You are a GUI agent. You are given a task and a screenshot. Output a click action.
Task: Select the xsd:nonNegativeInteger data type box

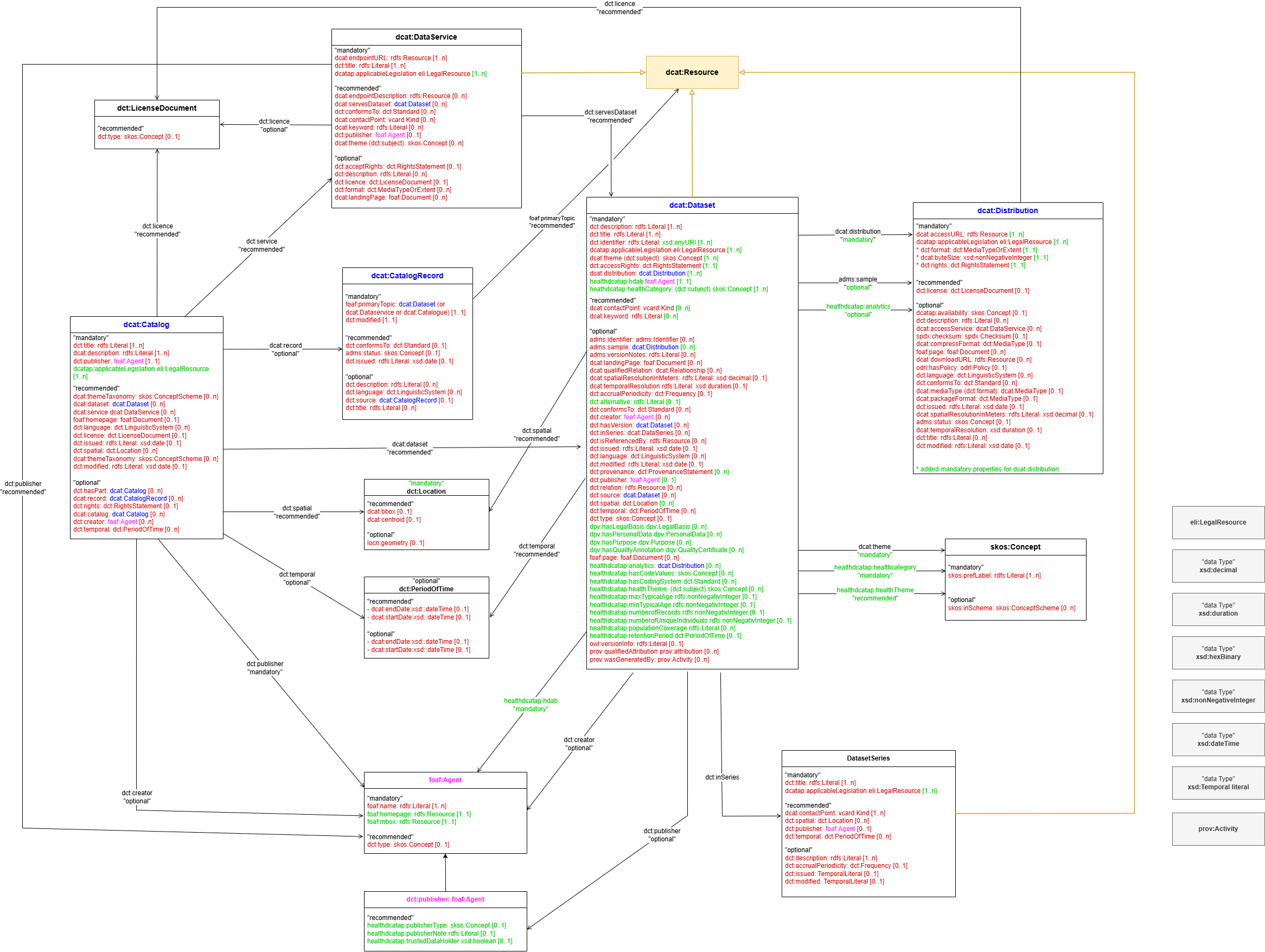[x=1218, y=697]
